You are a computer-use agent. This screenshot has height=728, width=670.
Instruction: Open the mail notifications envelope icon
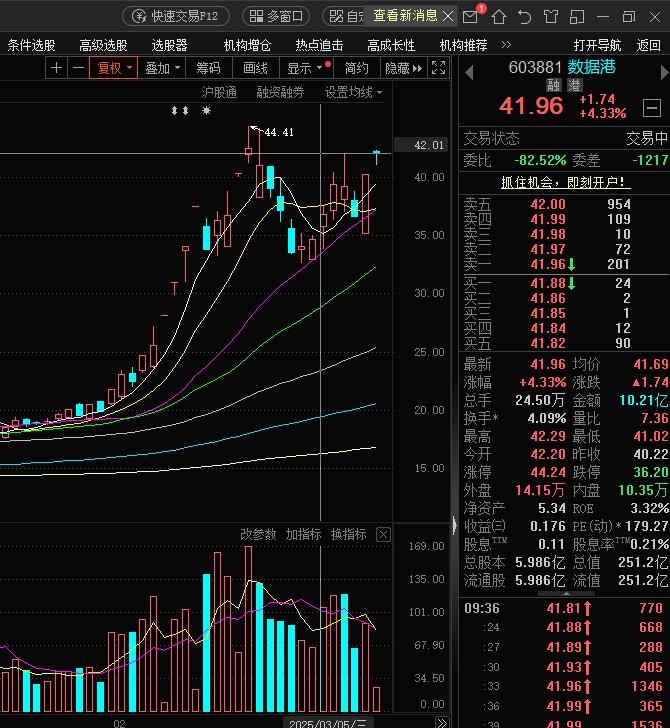coord(471,16)
